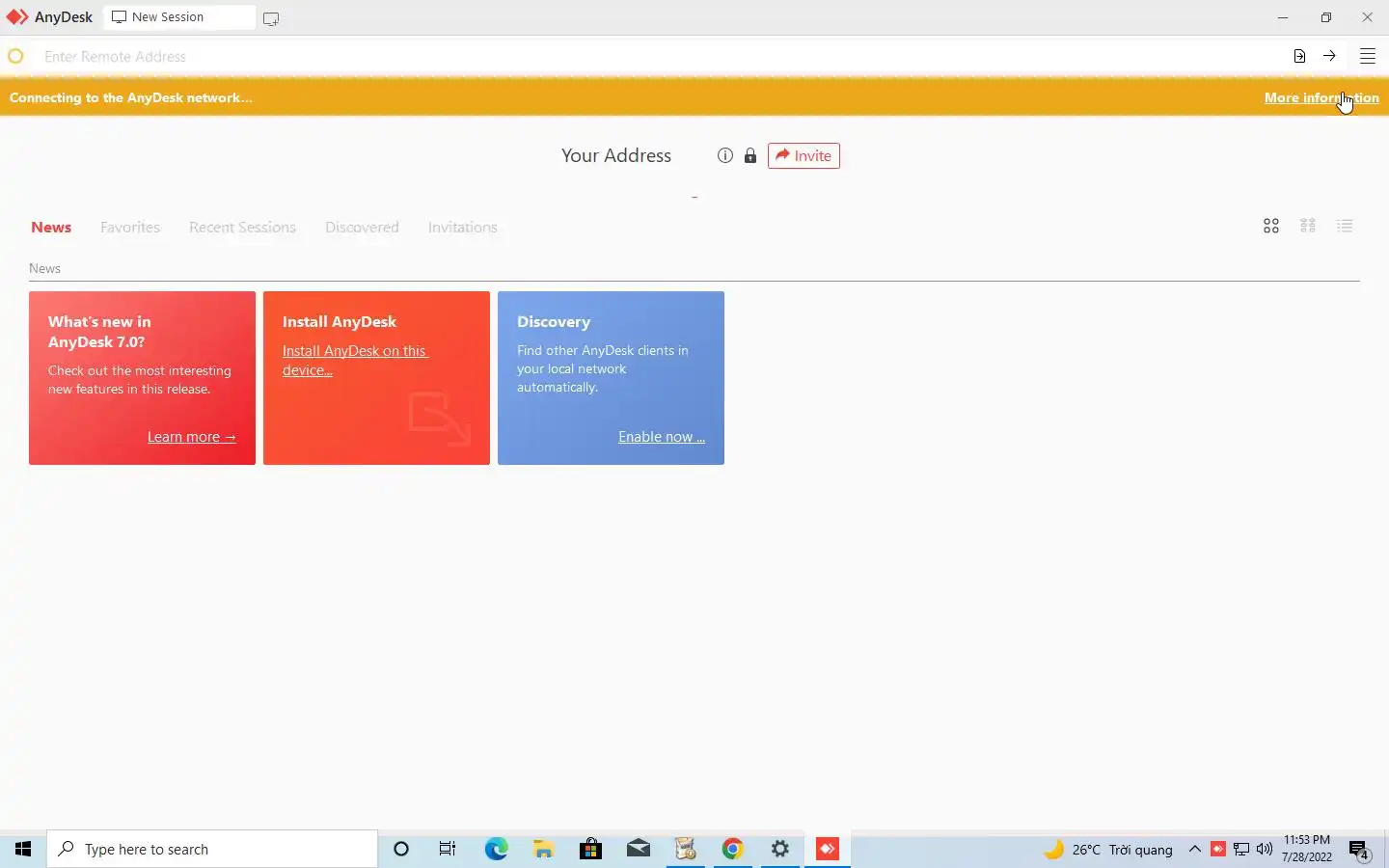
Task: Select the News tab
Action: pyautogui.click(x=51, y=228)
